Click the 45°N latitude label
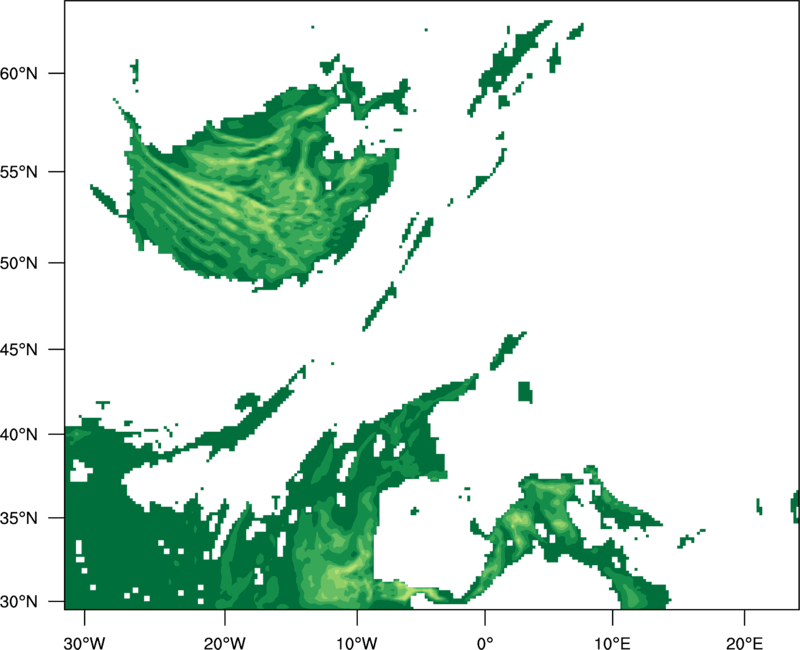This screenshot has height=650, width=800. [x=19, y=349]
